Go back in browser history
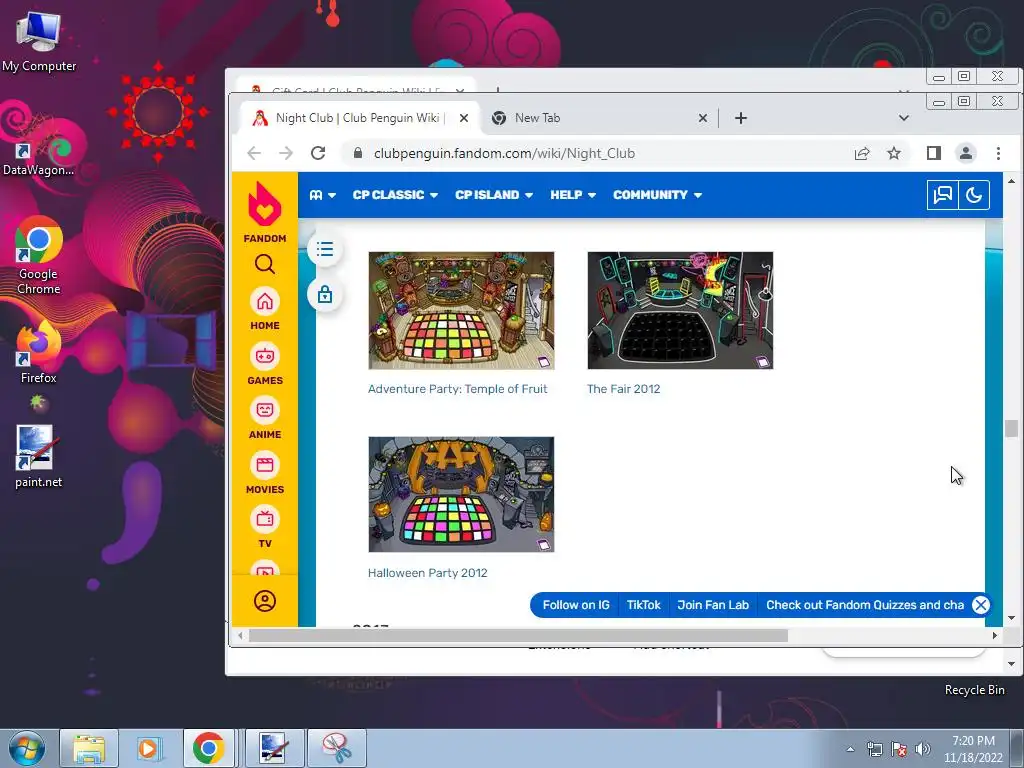The width and height of the screenshot is (1024, 768). click(254, 153)
